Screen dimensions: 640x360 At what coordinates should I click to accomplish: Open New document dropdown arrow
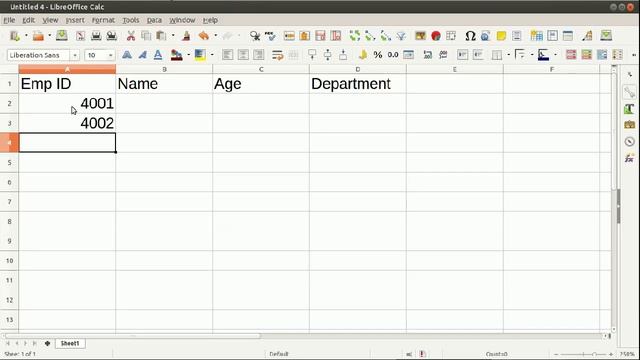[26, 36]
